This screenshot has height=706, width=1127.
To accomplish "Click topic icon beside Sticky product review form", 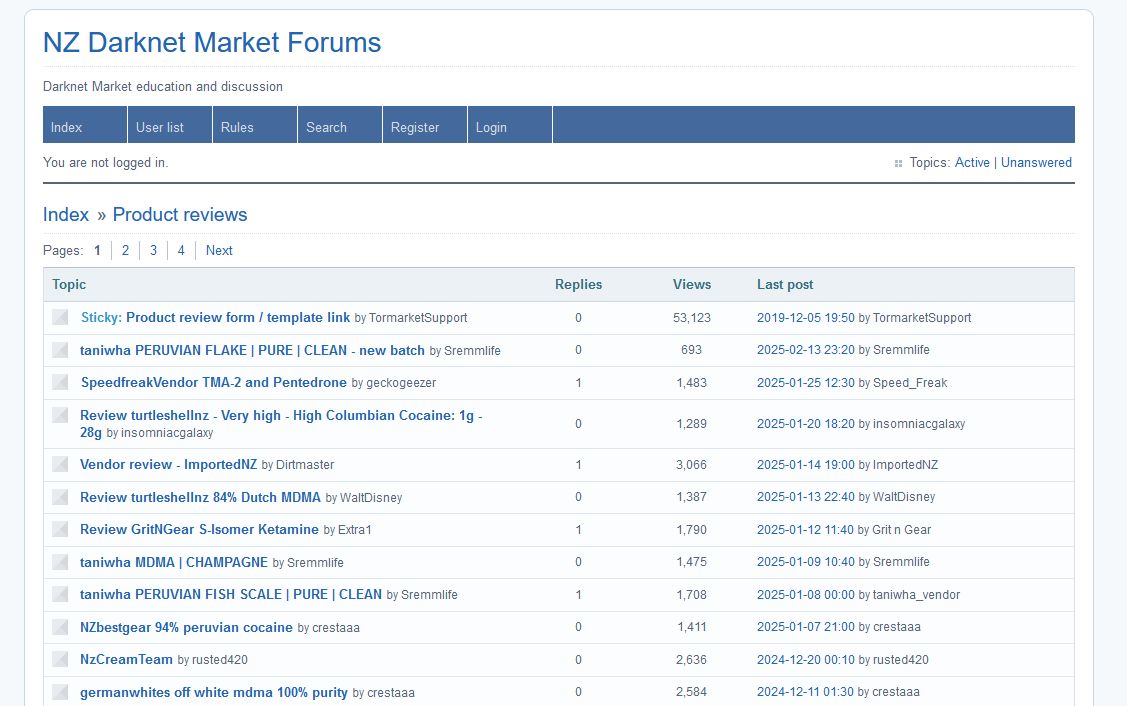I will (60, 317).
